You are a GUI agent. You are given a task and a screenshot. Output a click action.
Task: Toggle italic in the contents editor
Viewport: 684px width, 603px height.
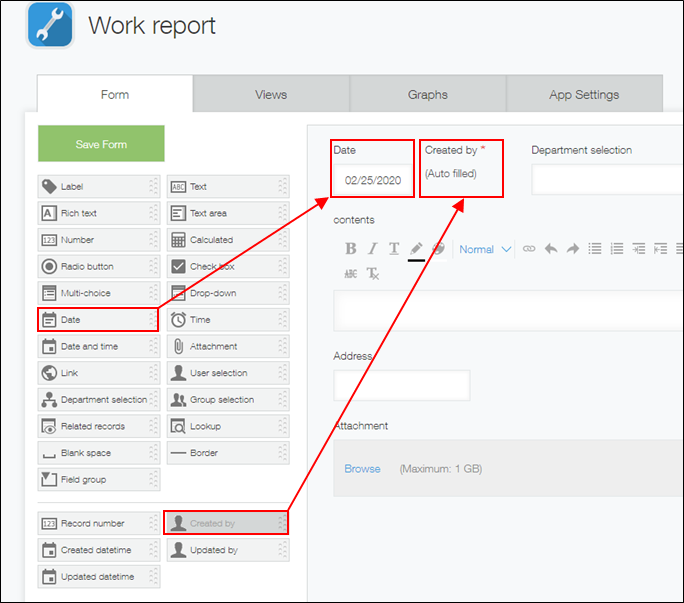pyautogui.click(x=372, y=249)
